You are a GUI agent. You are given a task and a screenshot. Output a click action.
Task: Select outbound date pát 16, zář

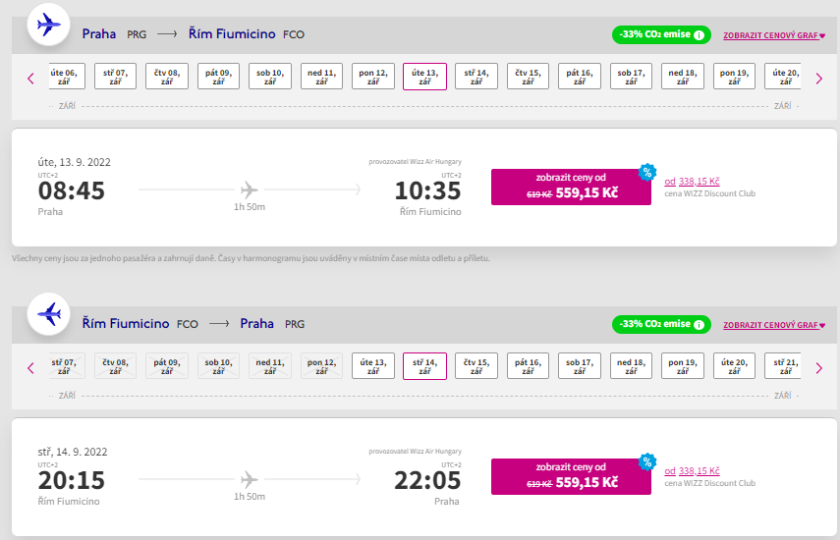click(x=579, y=77)
